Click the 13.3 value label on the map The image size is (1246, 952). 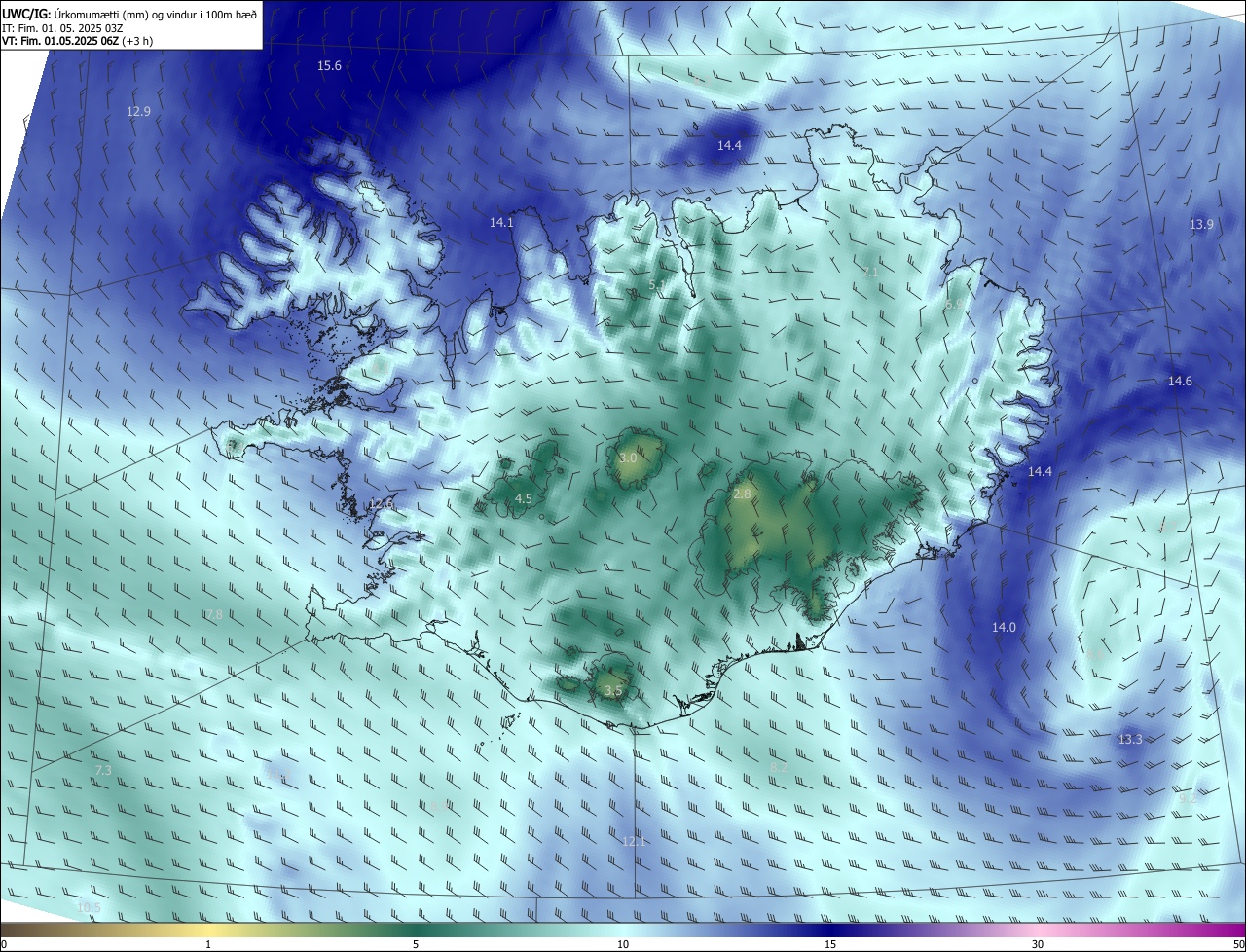[1130, 739]
